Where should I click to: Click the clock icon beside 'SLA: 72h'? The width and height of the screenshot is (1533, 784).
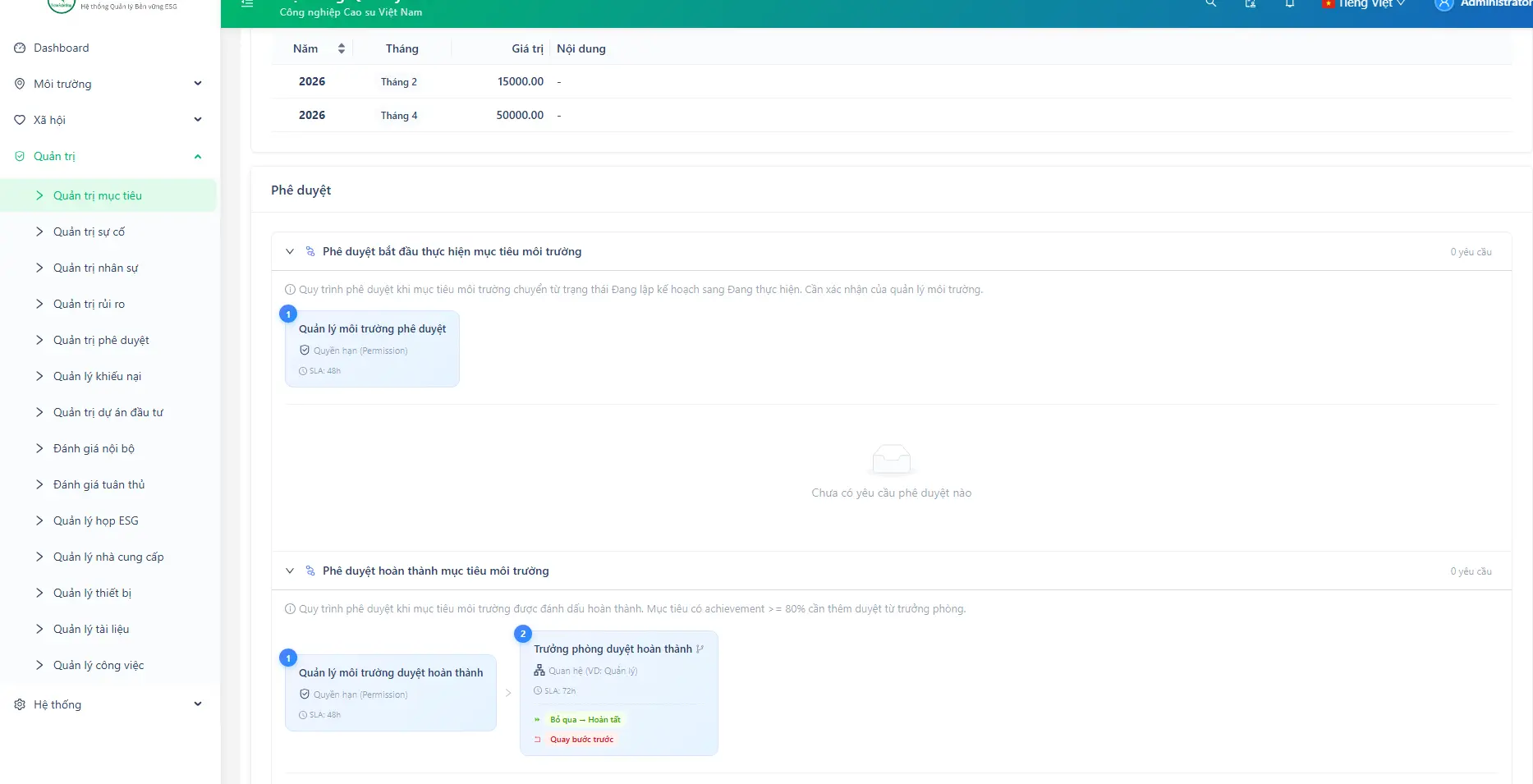tap(538, 691)
